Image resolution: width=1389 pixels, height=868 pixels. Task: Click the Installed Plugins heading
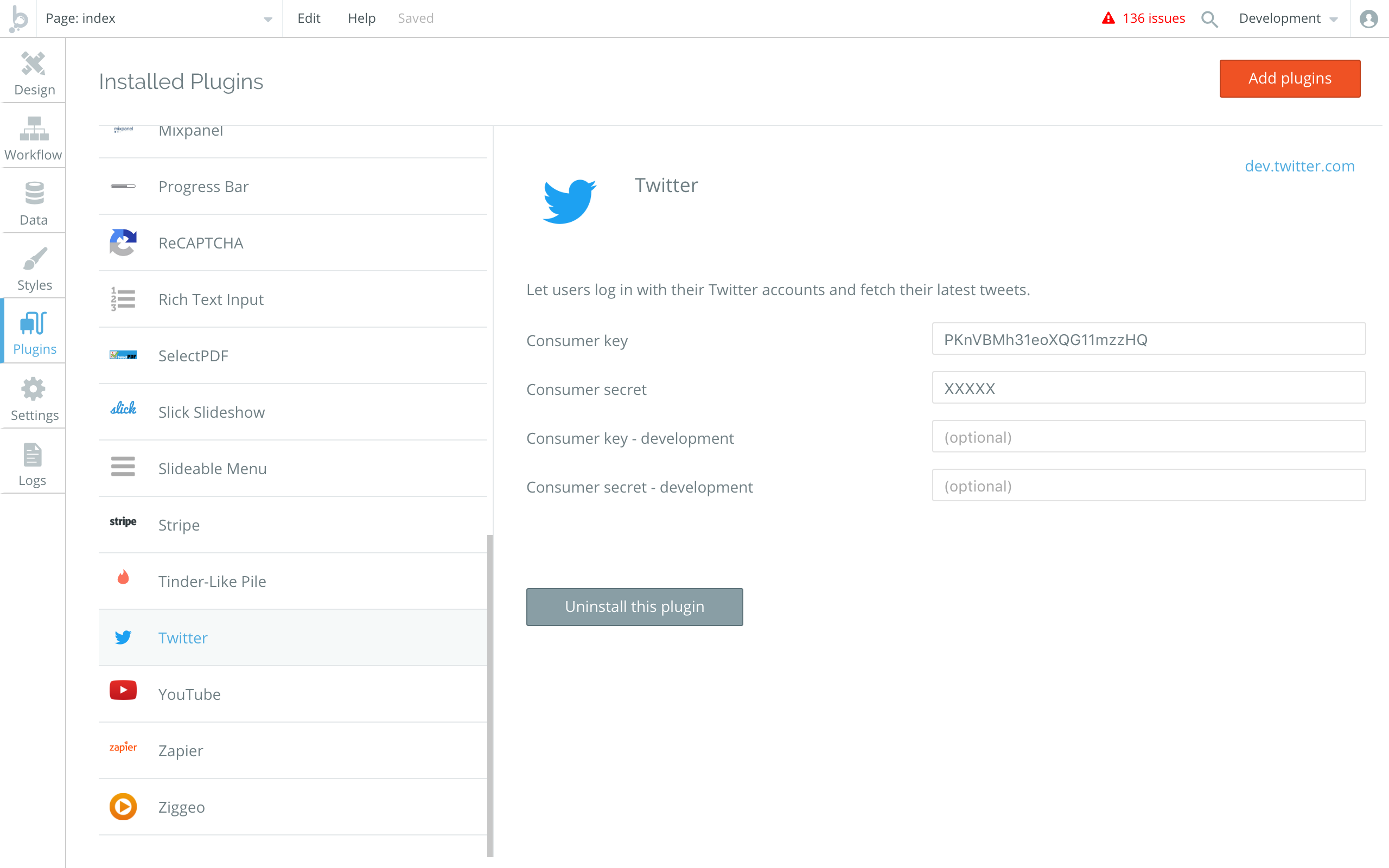click(x=181, y=81)
